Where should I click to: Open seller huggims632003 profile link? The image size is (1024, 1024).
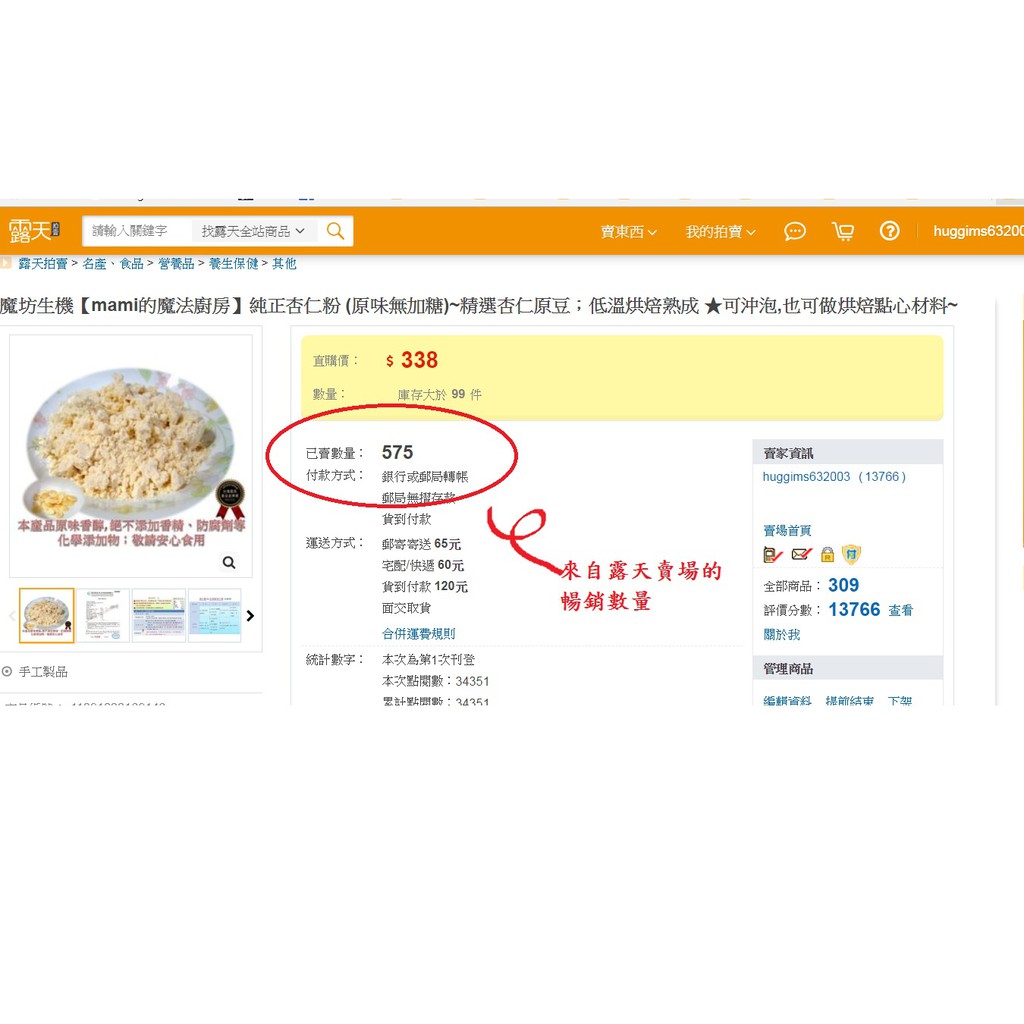pyautogui.click(x=807, y=477)
